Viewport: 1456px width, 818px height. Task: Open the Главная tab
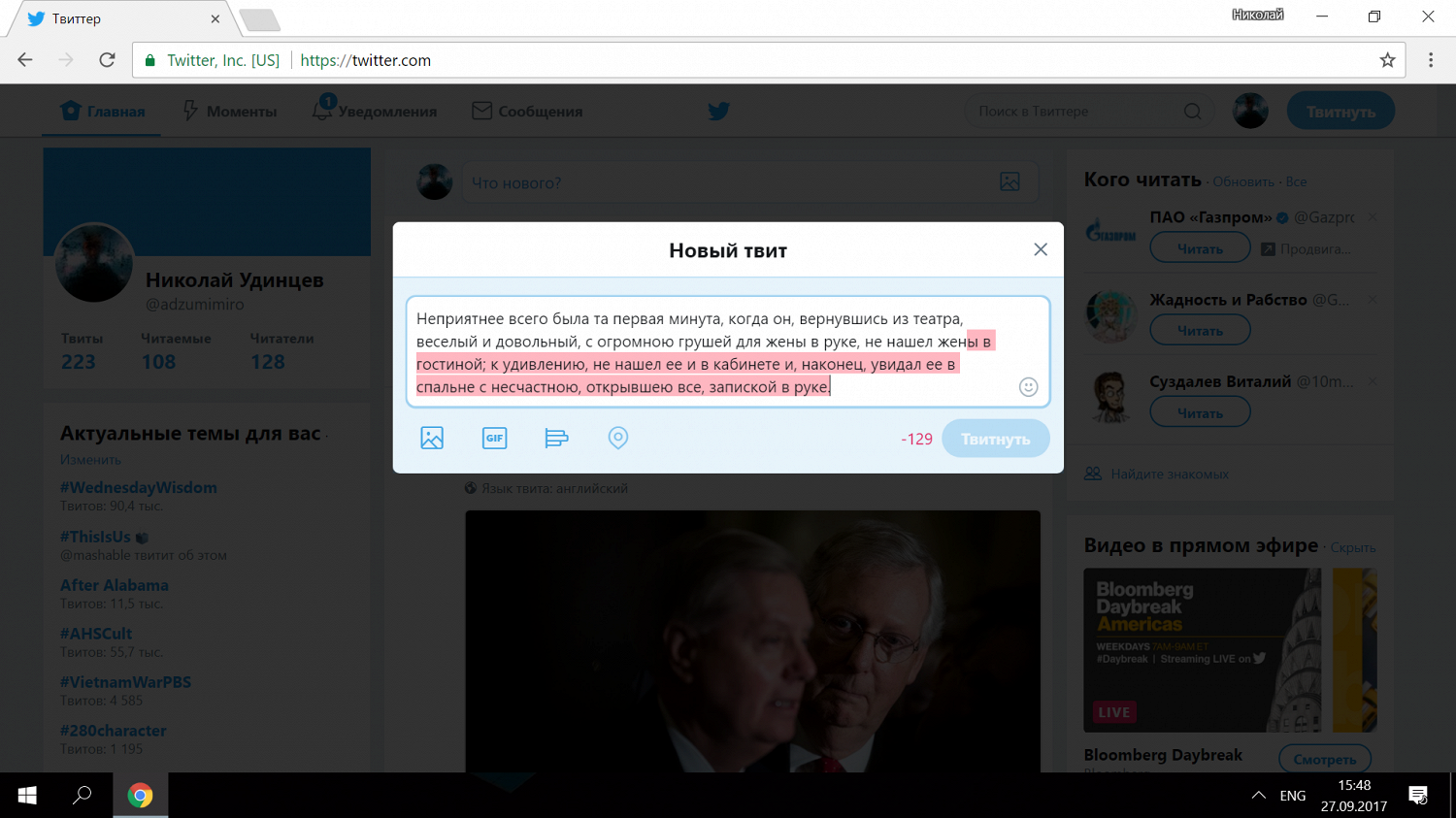tap(103, 112)
